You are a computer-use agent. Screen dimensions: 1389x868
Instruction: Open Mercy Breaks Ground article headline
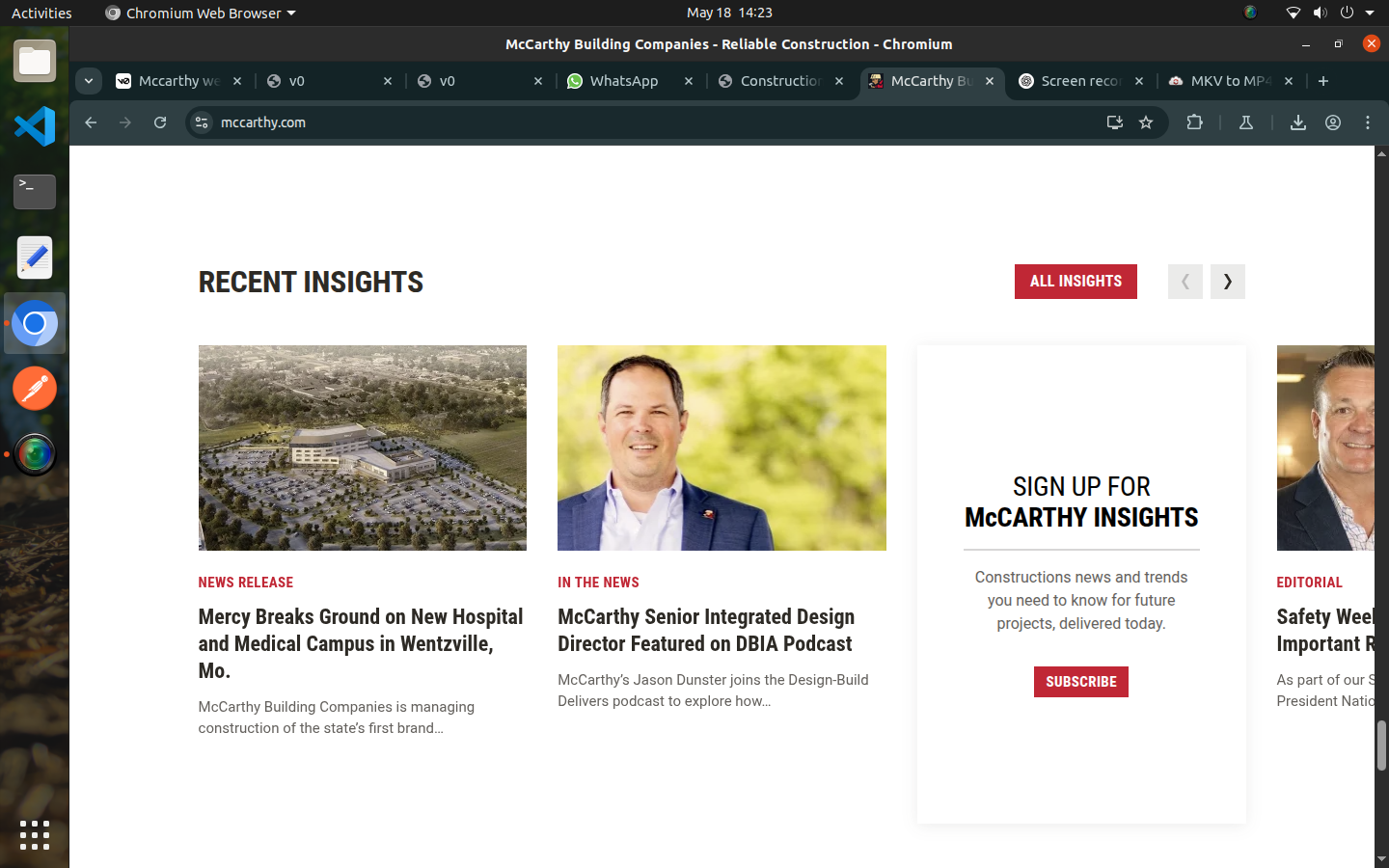(361, 643)
